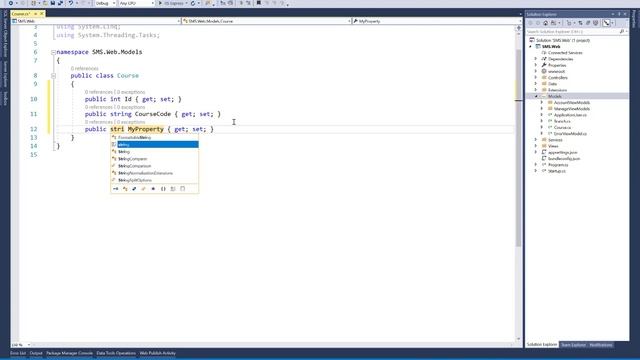Viewport: 640px width, 360px height.
Task: Expand the Dependencies node
Action: pos(536,59)
